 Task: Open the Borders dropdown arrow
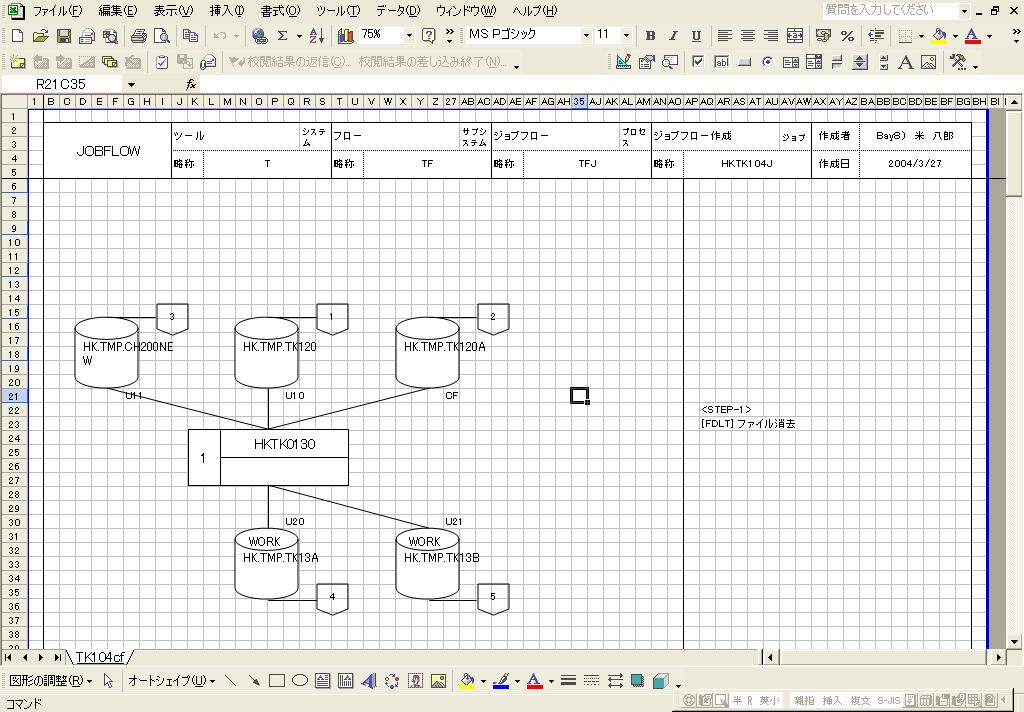pyautogui.click(x=921, y=35)
